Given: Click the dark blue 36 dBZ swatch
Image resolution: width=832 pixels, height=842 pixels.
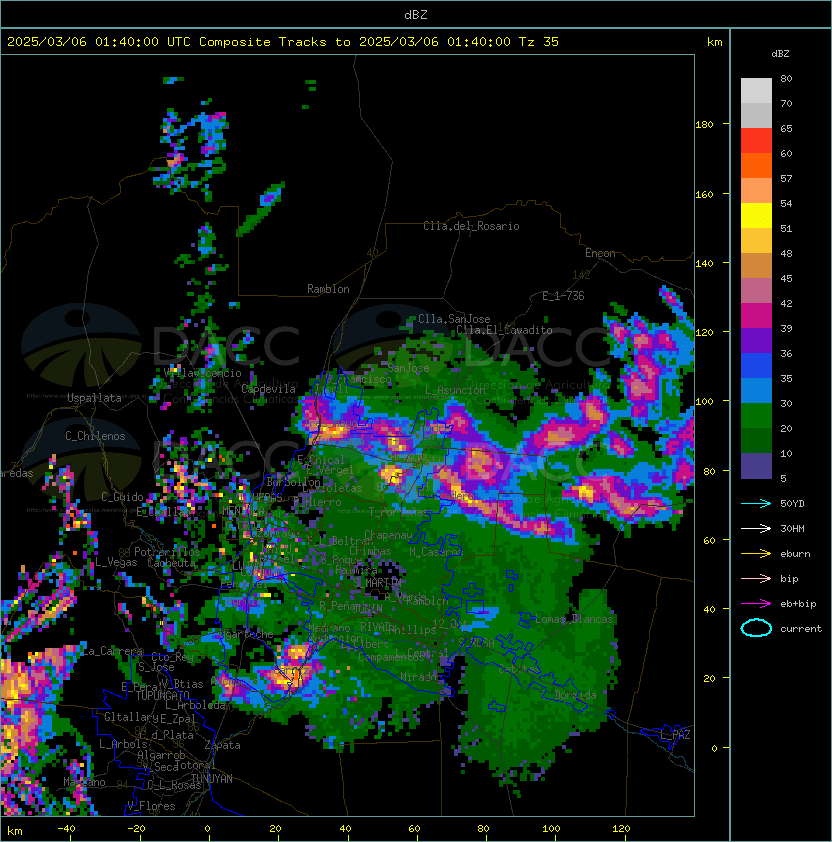Looking at the screenshot, I should (756, 366).
